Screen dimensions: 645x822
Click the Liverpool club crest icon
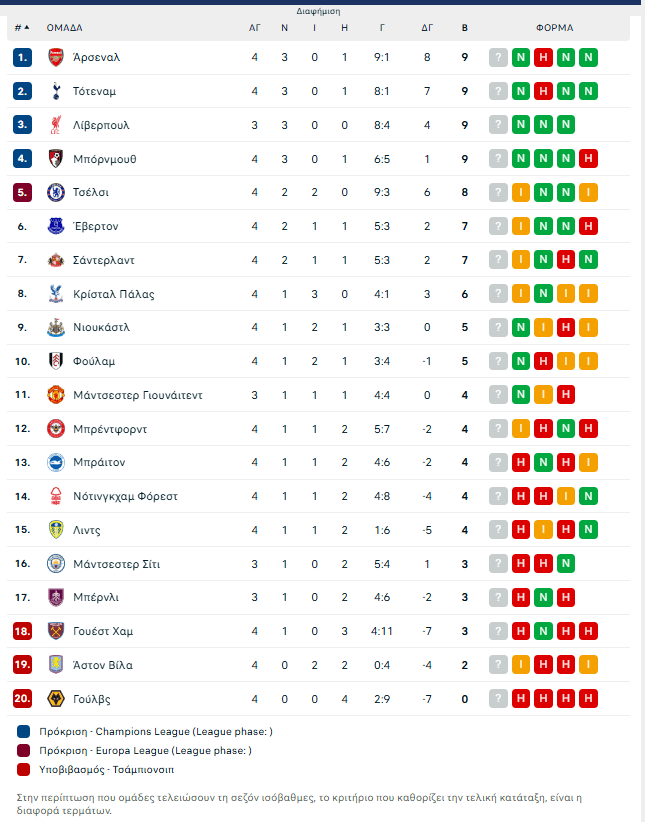tap(56, 125)
